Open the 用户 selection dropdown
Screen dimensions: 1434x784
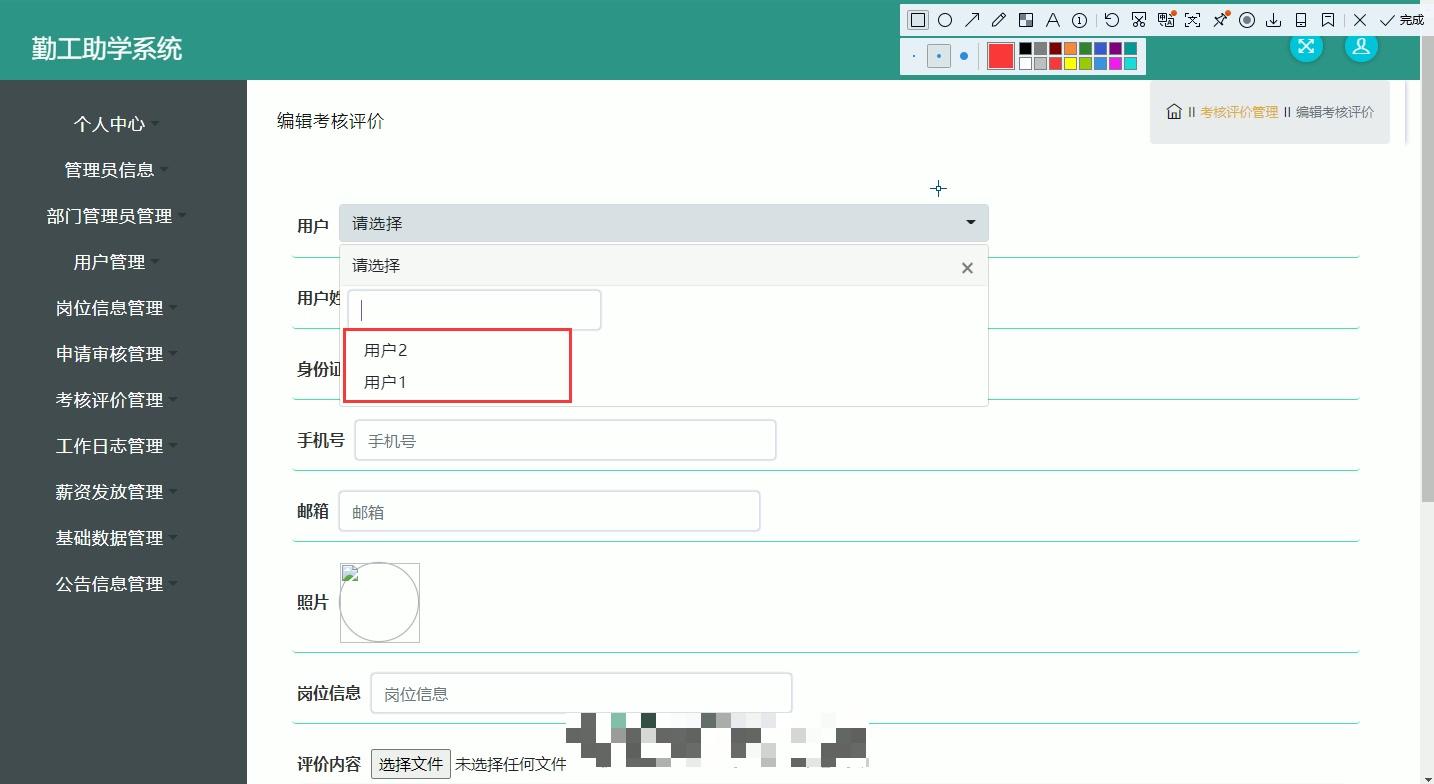tap(662, 222)
